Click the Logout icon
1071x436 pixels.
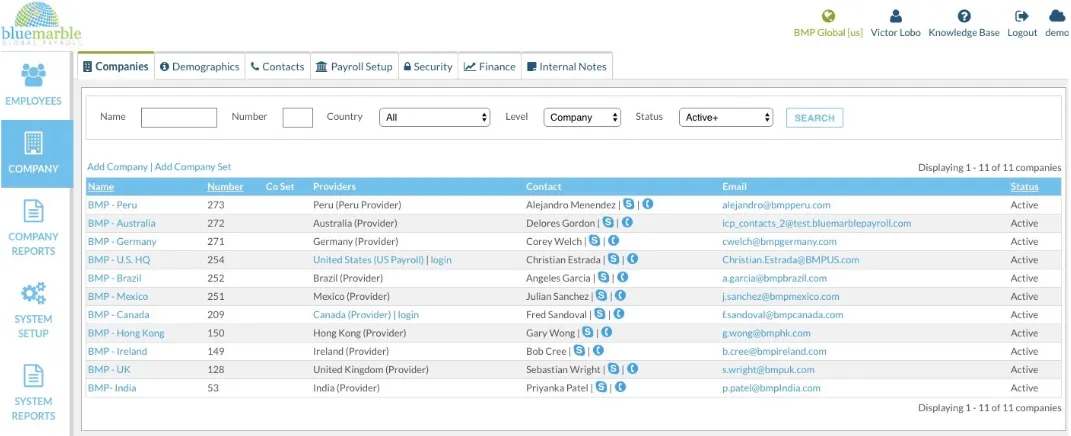pyautogui.click(x=1022, y=16)
